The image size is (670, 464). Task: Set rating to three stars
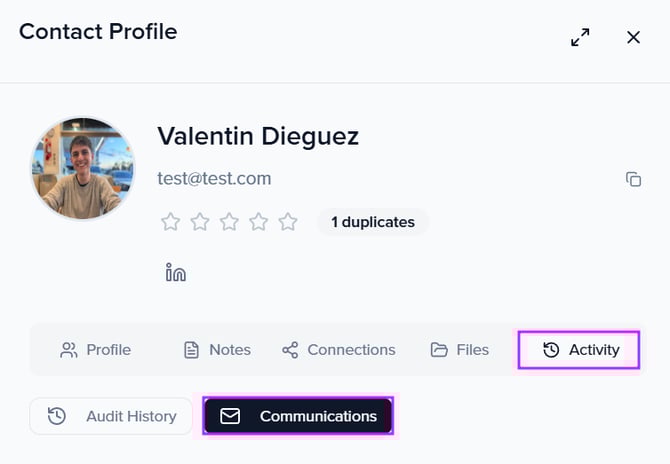(x=229, y=222)
